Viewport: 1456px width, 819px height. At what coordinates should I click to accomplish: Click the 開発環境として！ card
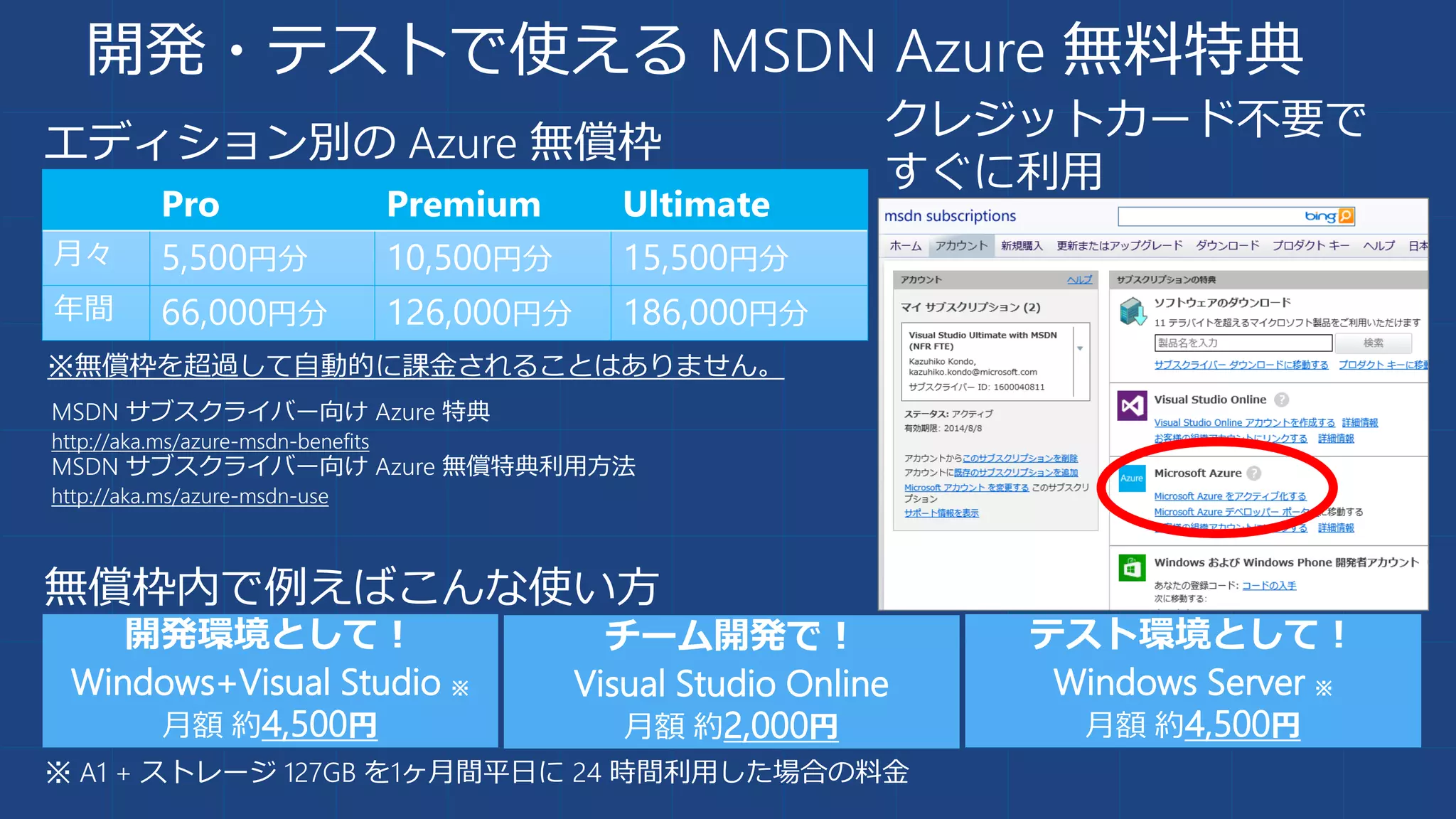click(x=270, y=681)
